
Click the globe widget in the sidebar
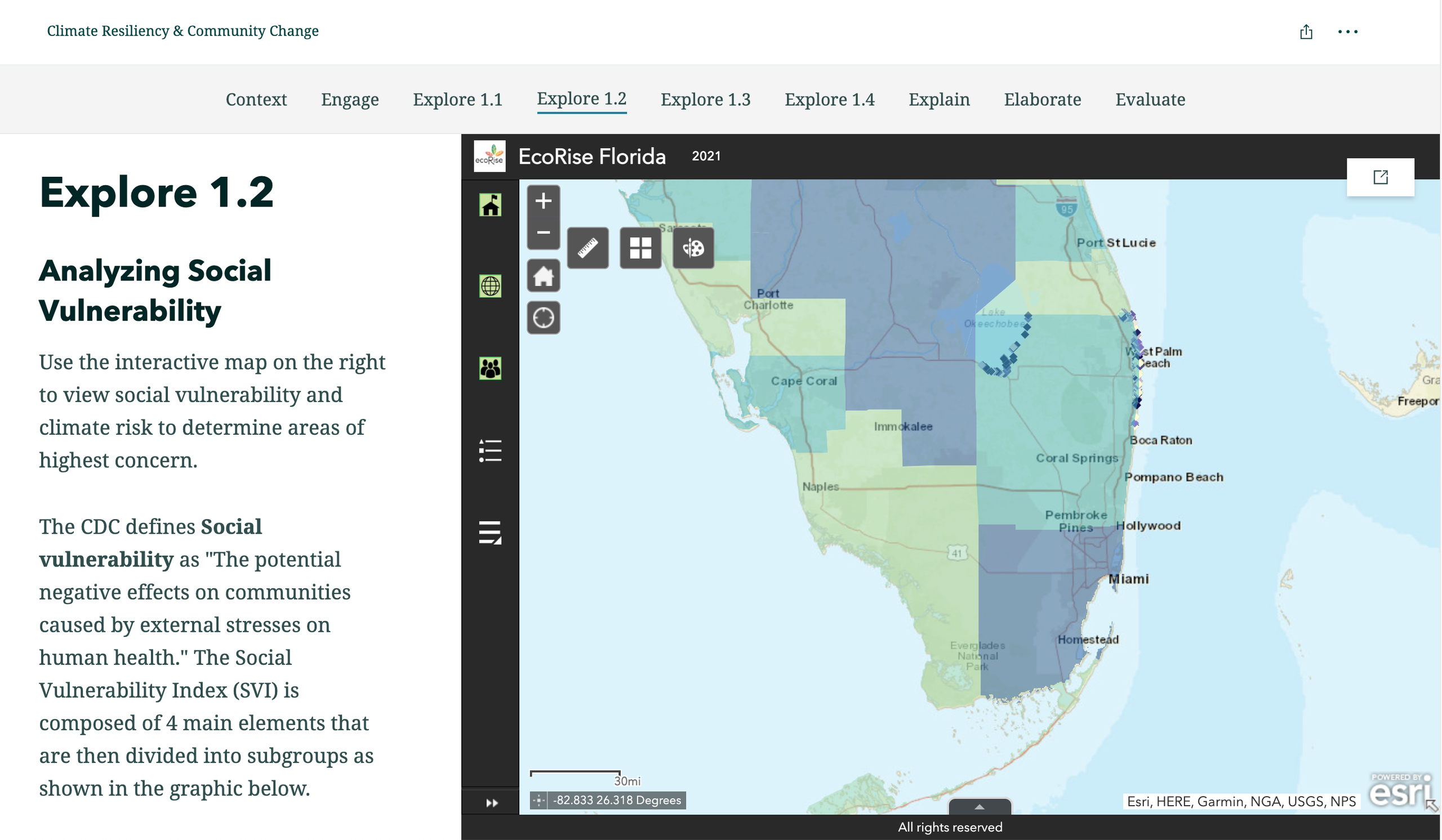tap(491, 286)
